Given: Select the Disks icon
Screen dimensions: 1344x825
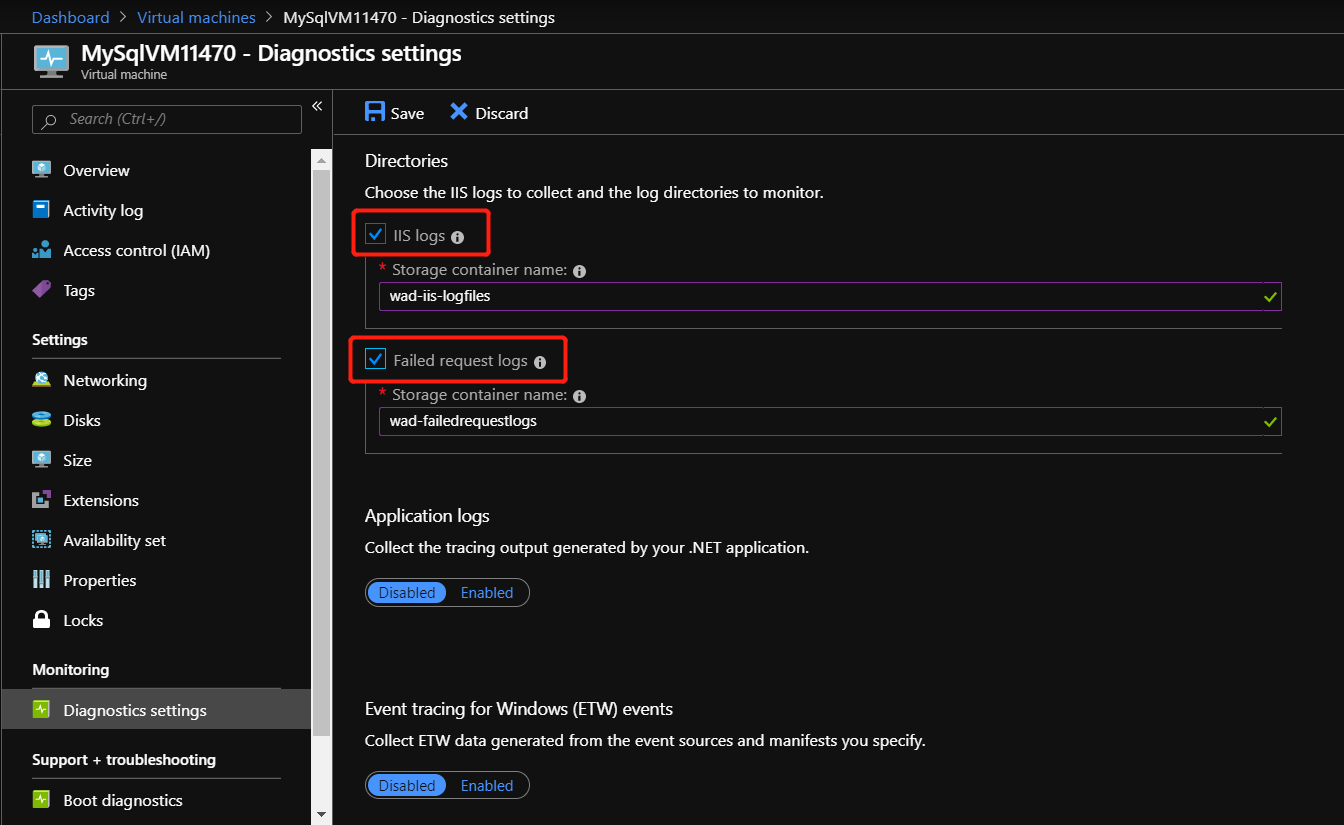Looking at the screenshot, I should 41,420.
